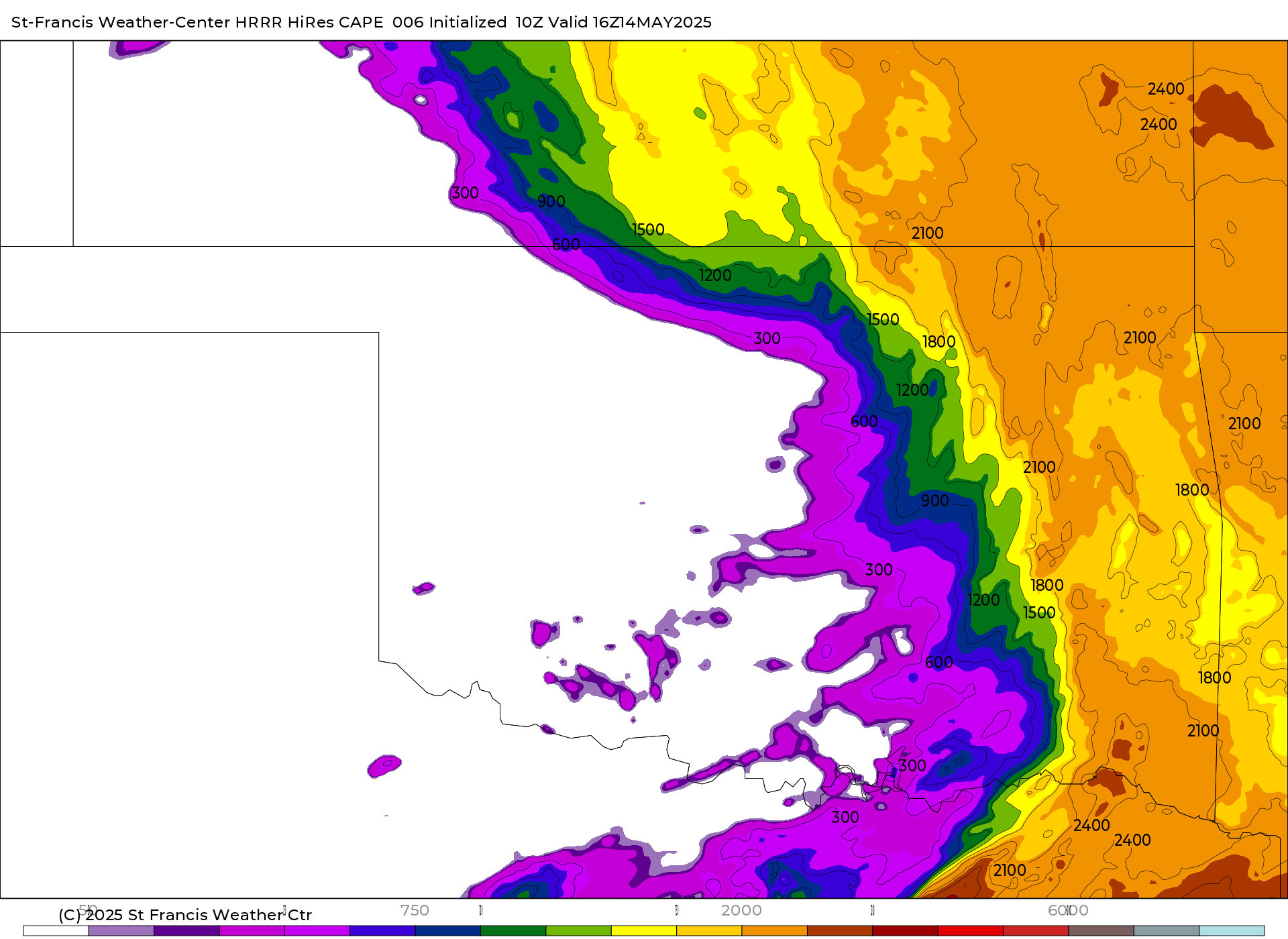Click the HRRR HiRes CAPE map title
This screenshot has height=939, width=1288.
click(362, 22)
